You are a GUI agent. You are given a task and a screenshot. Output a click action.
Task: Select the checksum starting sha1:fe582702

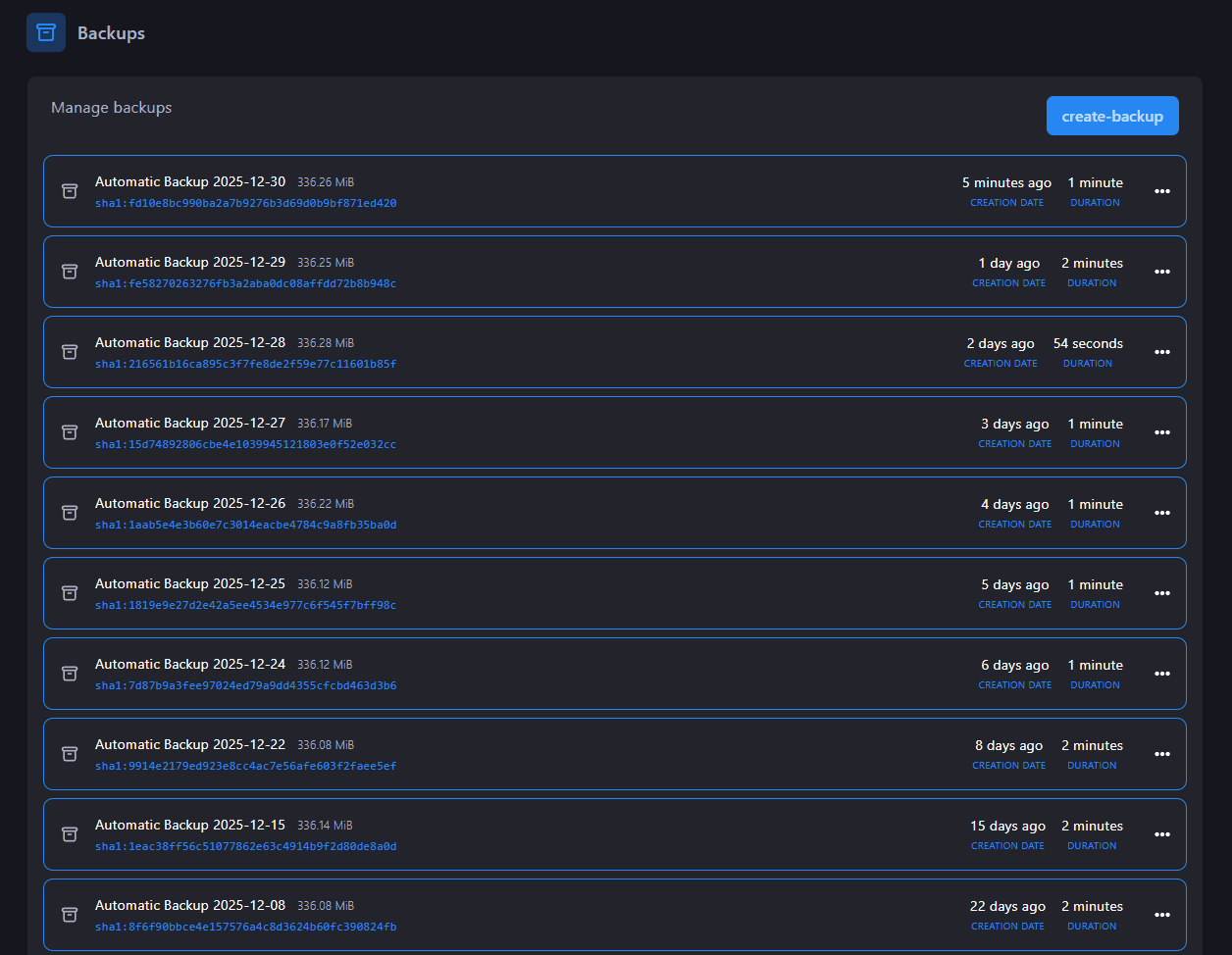click(x=246, y=283)
